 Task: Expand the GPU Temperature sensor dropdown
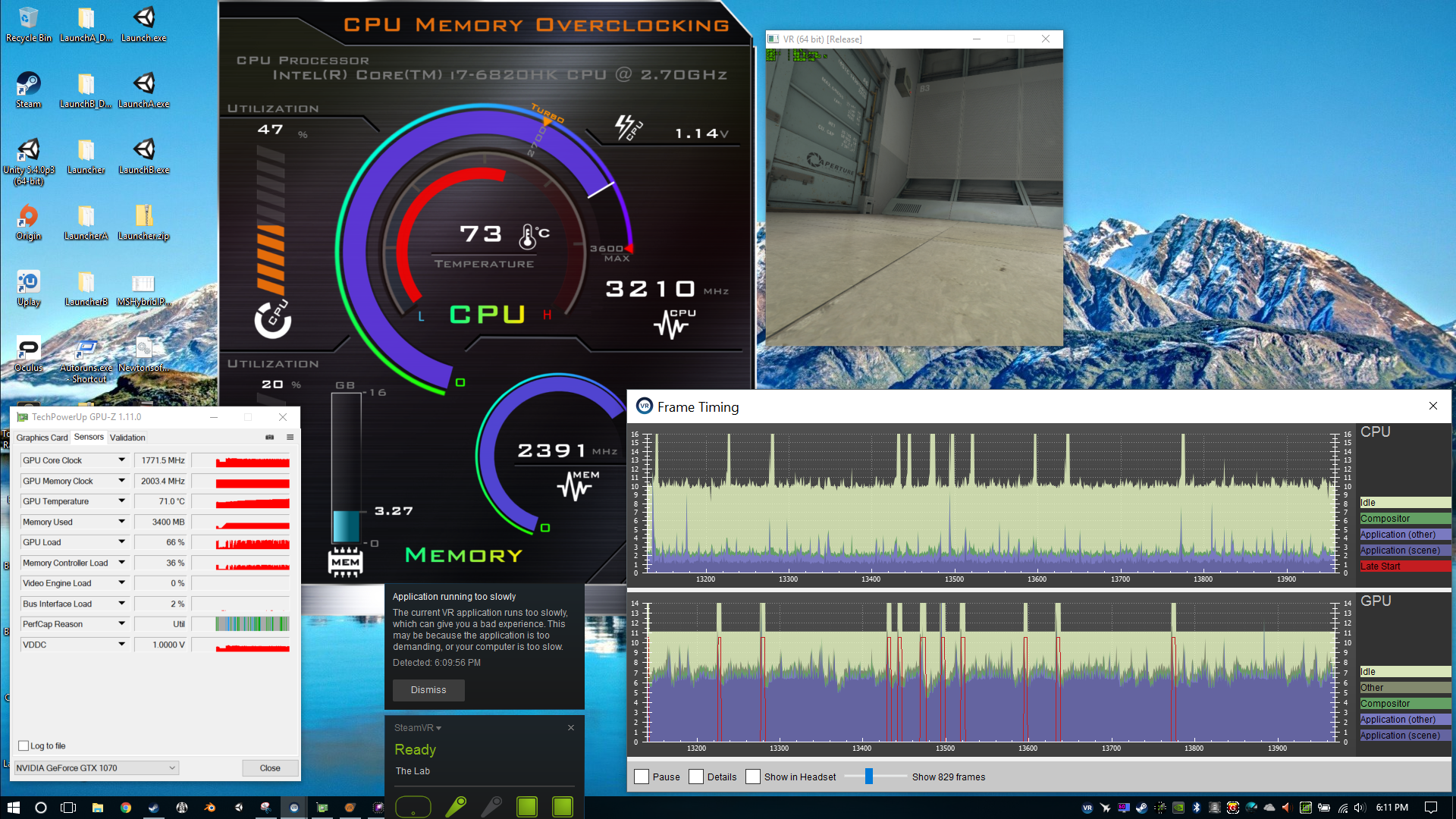[x=121, y=501]
